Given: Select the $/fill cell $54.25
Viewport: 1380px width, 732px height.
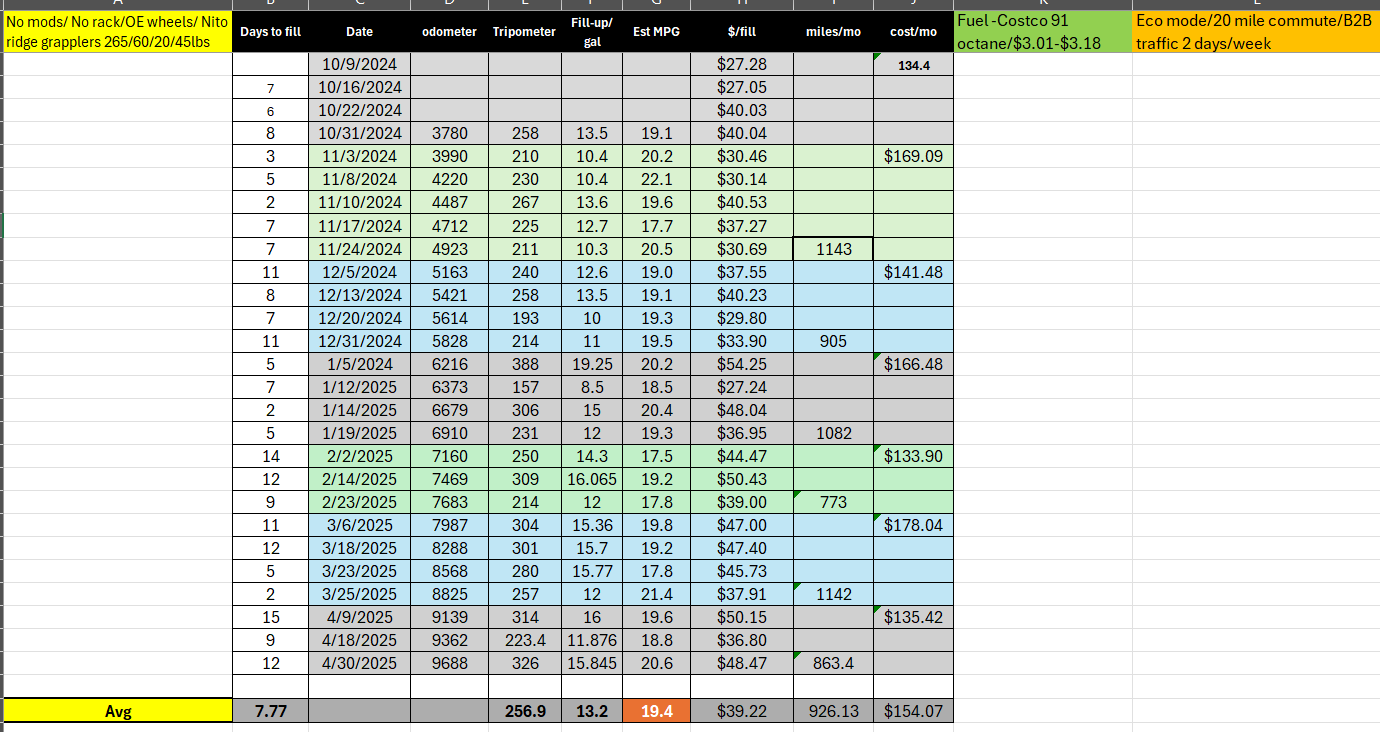Looking at the screenshot, I should pos(742,364).
